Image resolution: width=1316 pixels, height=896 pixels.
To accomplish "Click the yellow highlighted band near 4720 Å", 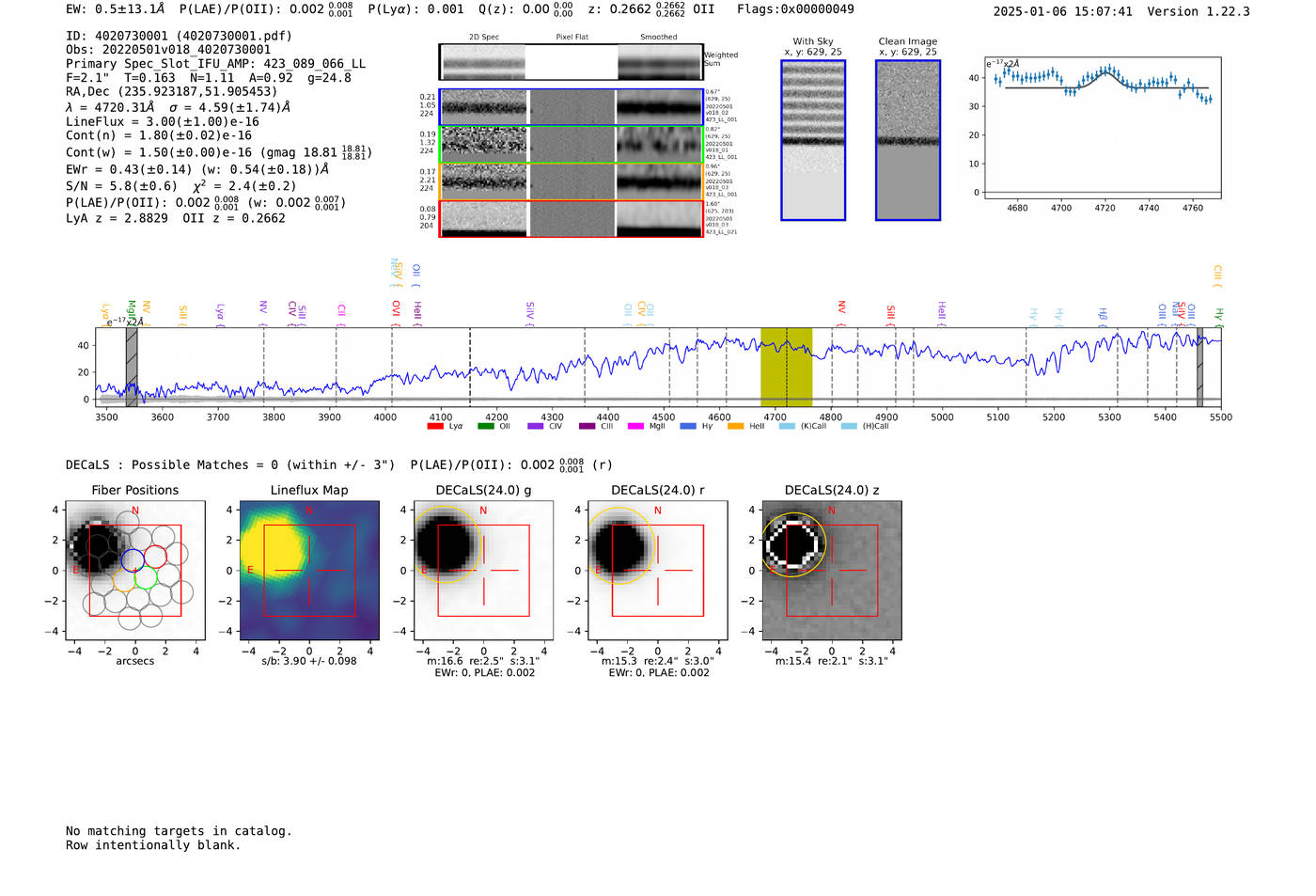I will [x=786, y=367].
